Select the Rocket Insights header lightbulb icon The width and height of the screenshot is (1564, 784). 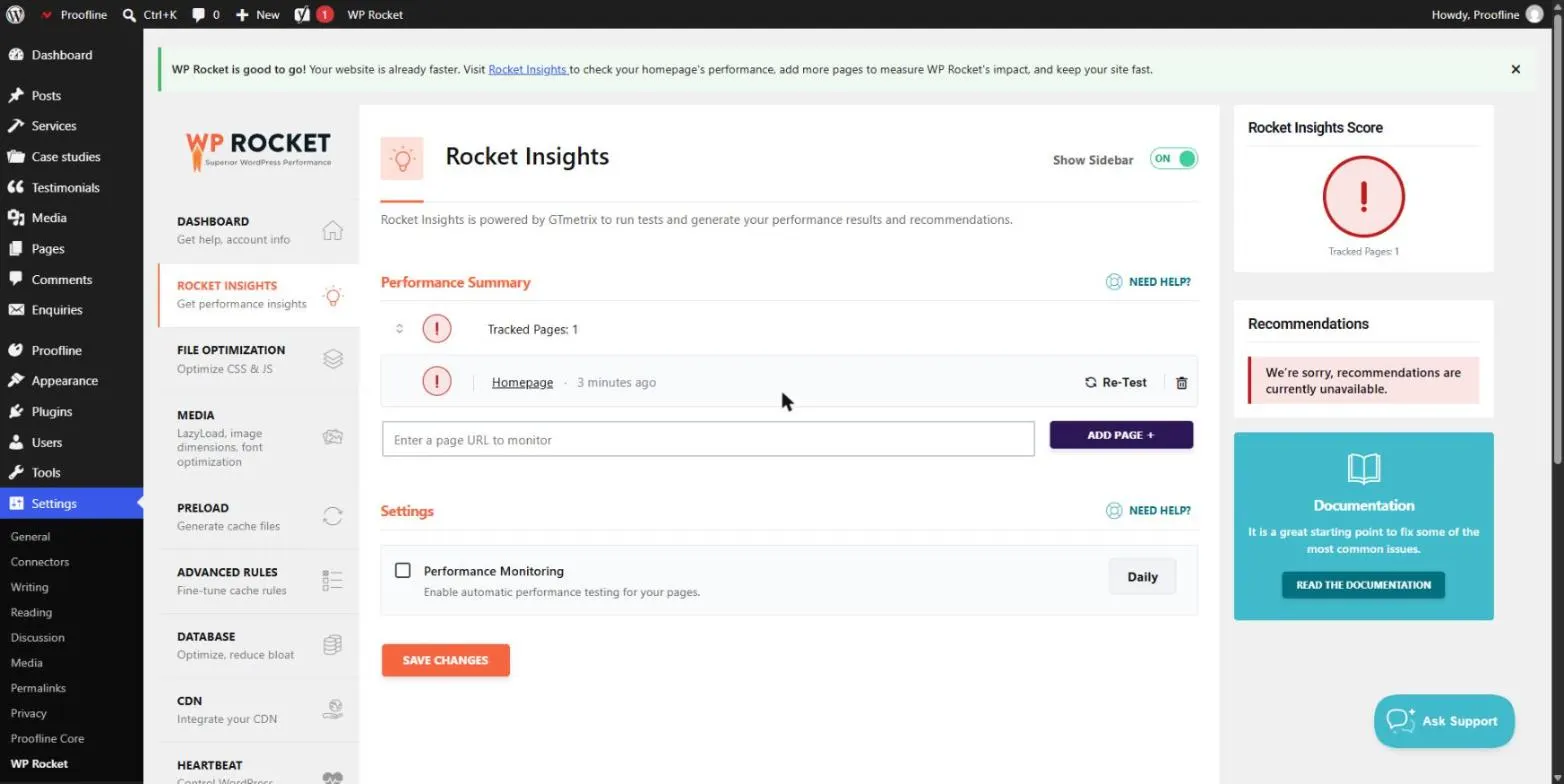coord(402,158)
